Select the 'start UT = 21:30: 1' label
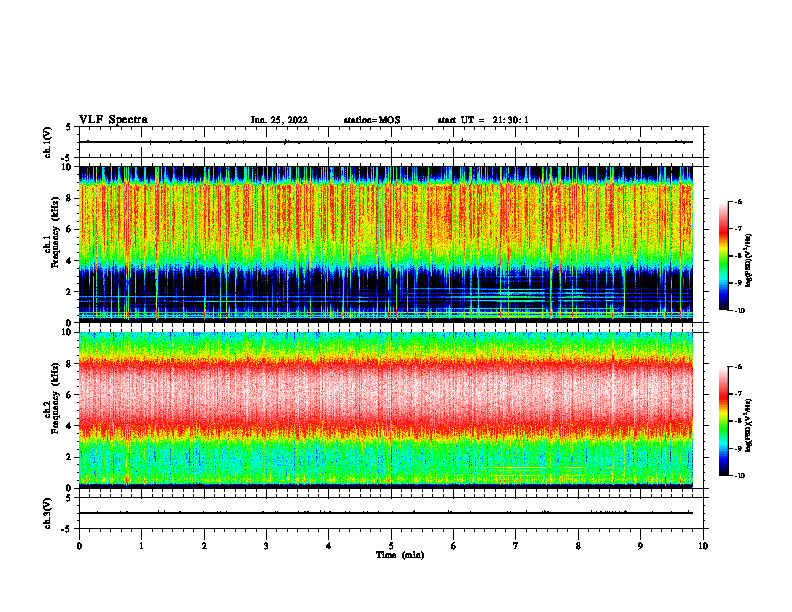 click(x=483, y=120)
